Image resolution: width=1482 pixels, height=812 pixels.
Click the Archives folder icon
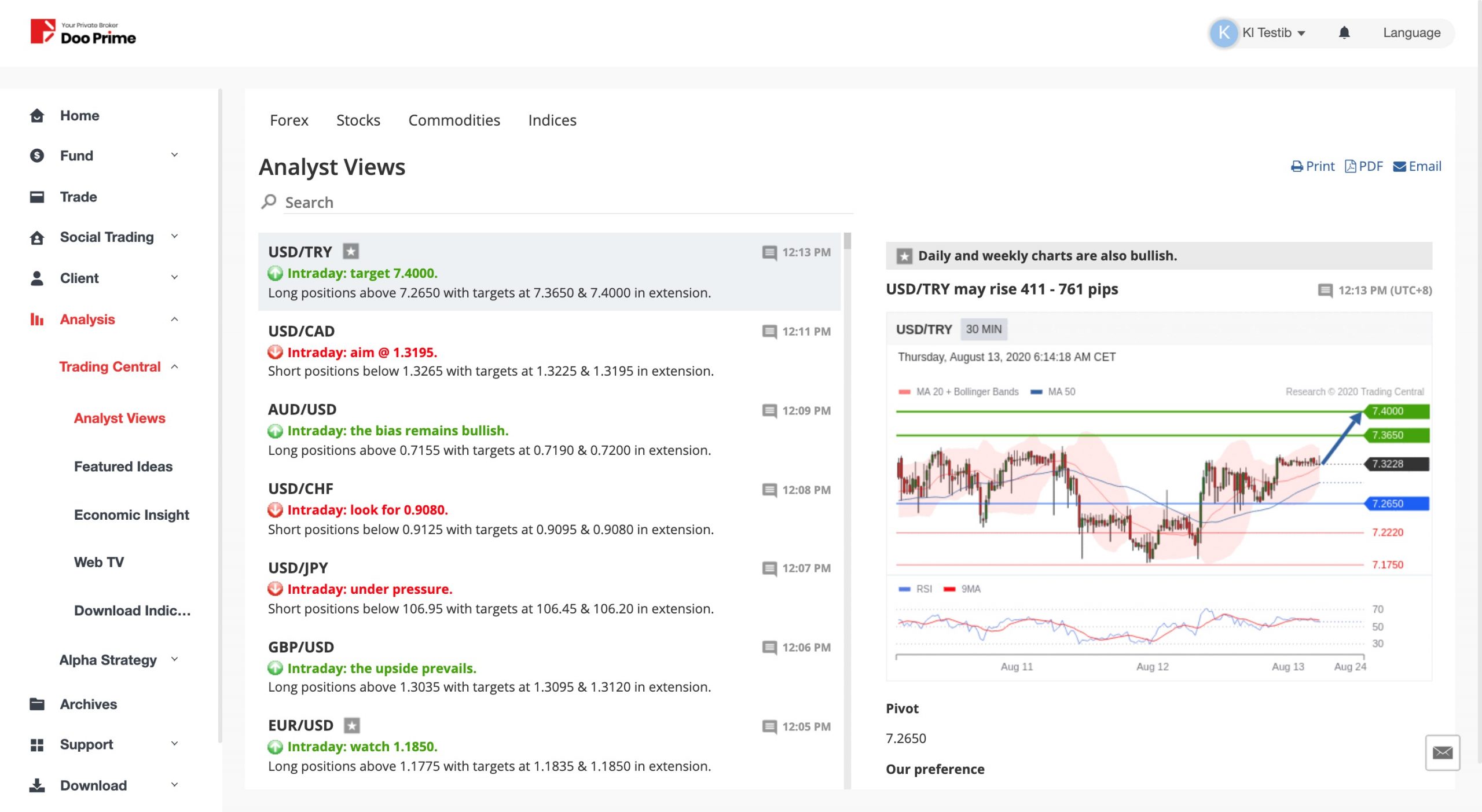(37, 704)
